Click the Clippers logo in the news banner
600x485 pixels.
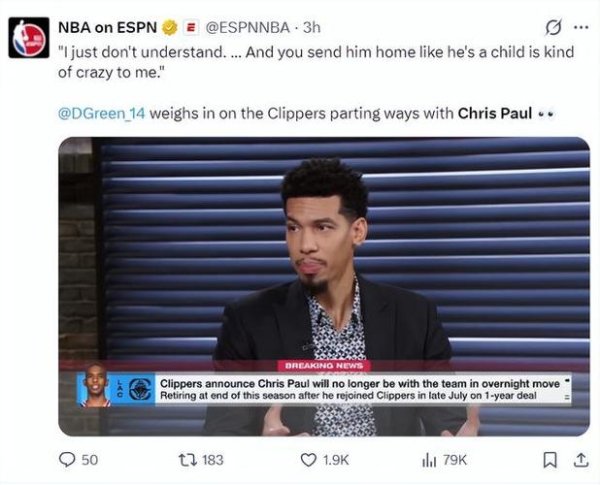[x=140, y=389]
